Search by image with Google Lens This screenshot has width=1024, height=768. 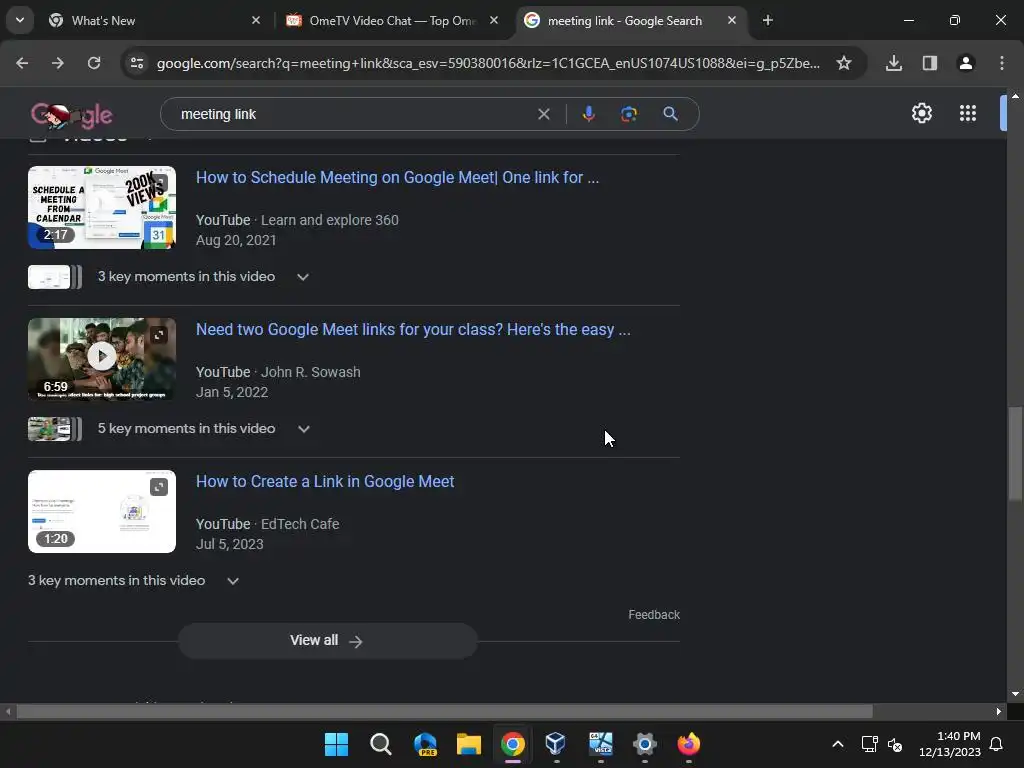[x=629, y=114]
